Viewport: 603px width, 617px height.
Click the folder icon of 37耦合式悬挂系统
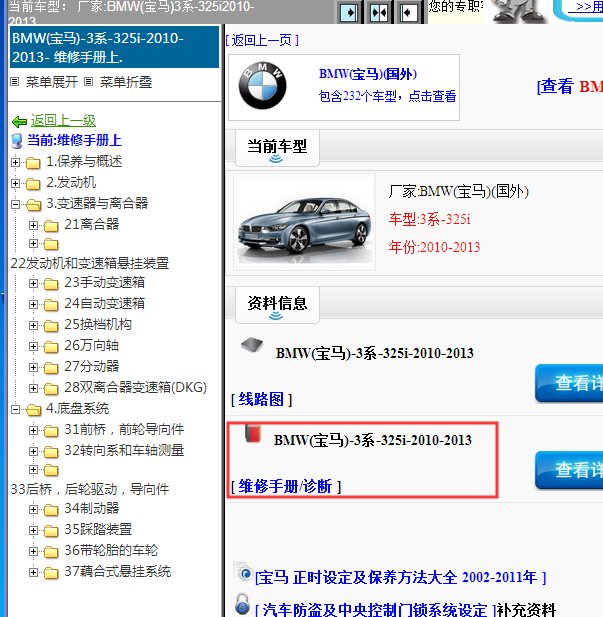pos(51,573)
